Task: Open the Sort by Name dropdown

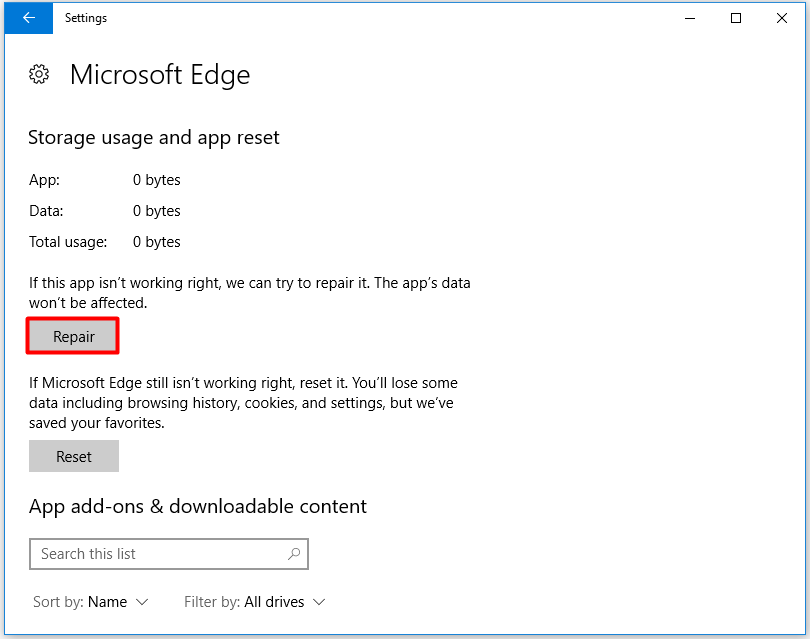Action: coord(91,602)
